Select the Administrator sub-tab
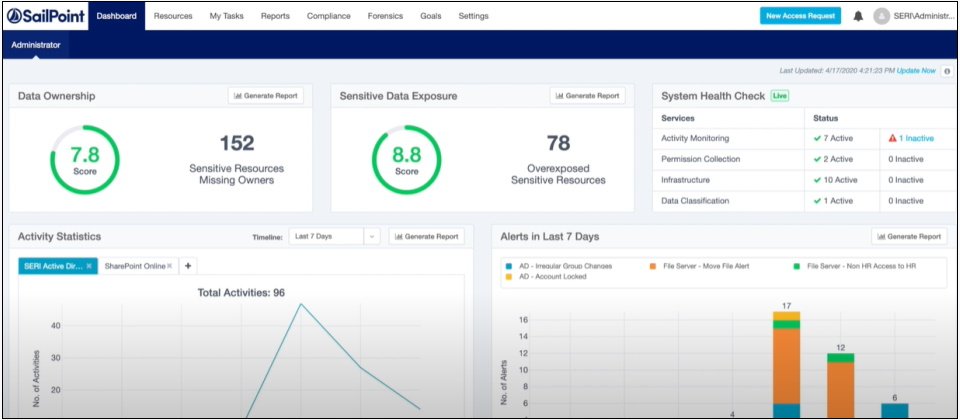This screenshot has height=420, width=960. pyautogui.click(x=36, y=45)
